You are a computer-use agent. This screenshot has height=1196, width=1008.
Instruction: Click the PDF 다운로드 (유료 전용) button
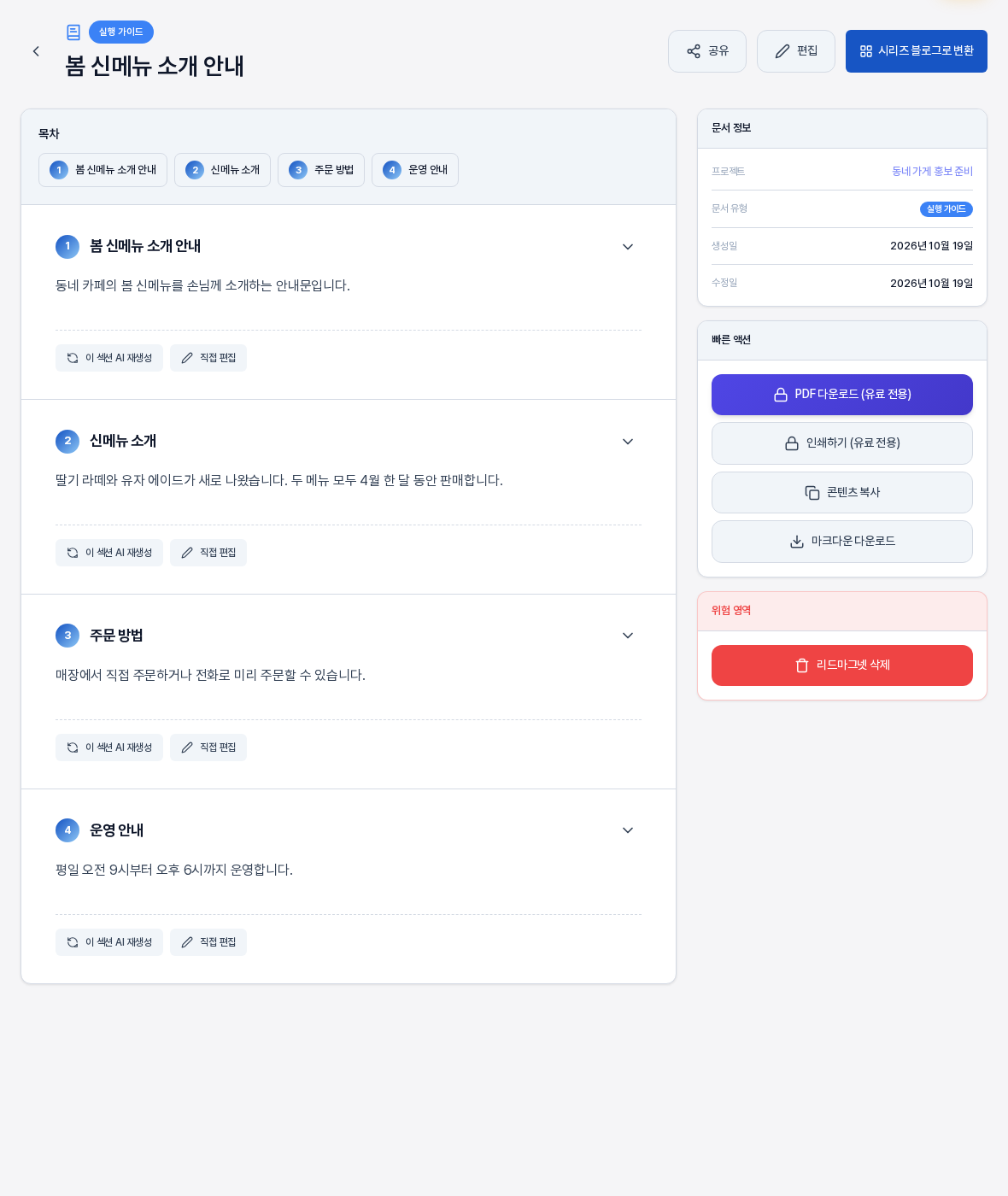click(842, 395)
